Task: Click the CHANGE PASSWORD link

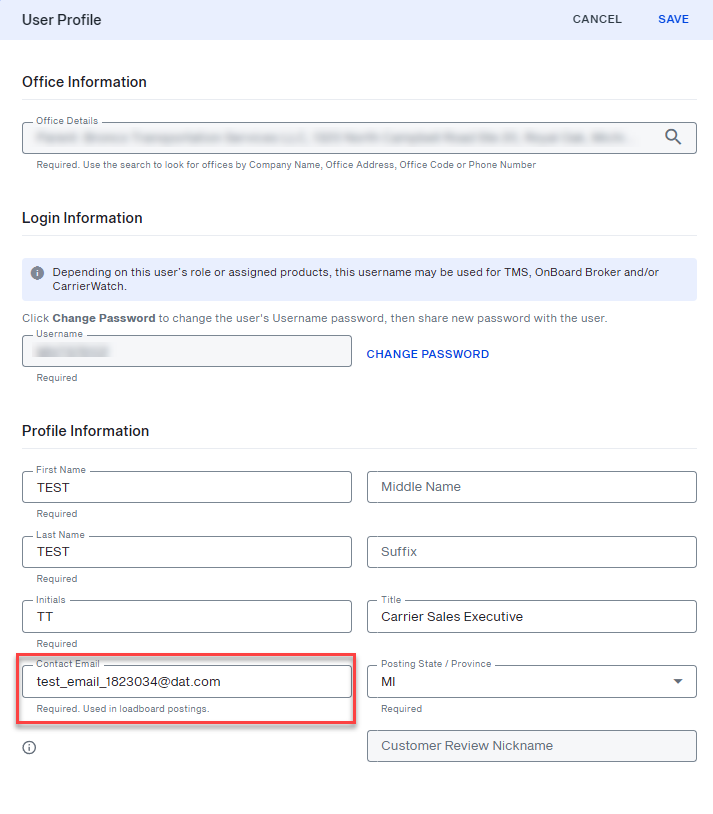Action: (x=427, y=354)
